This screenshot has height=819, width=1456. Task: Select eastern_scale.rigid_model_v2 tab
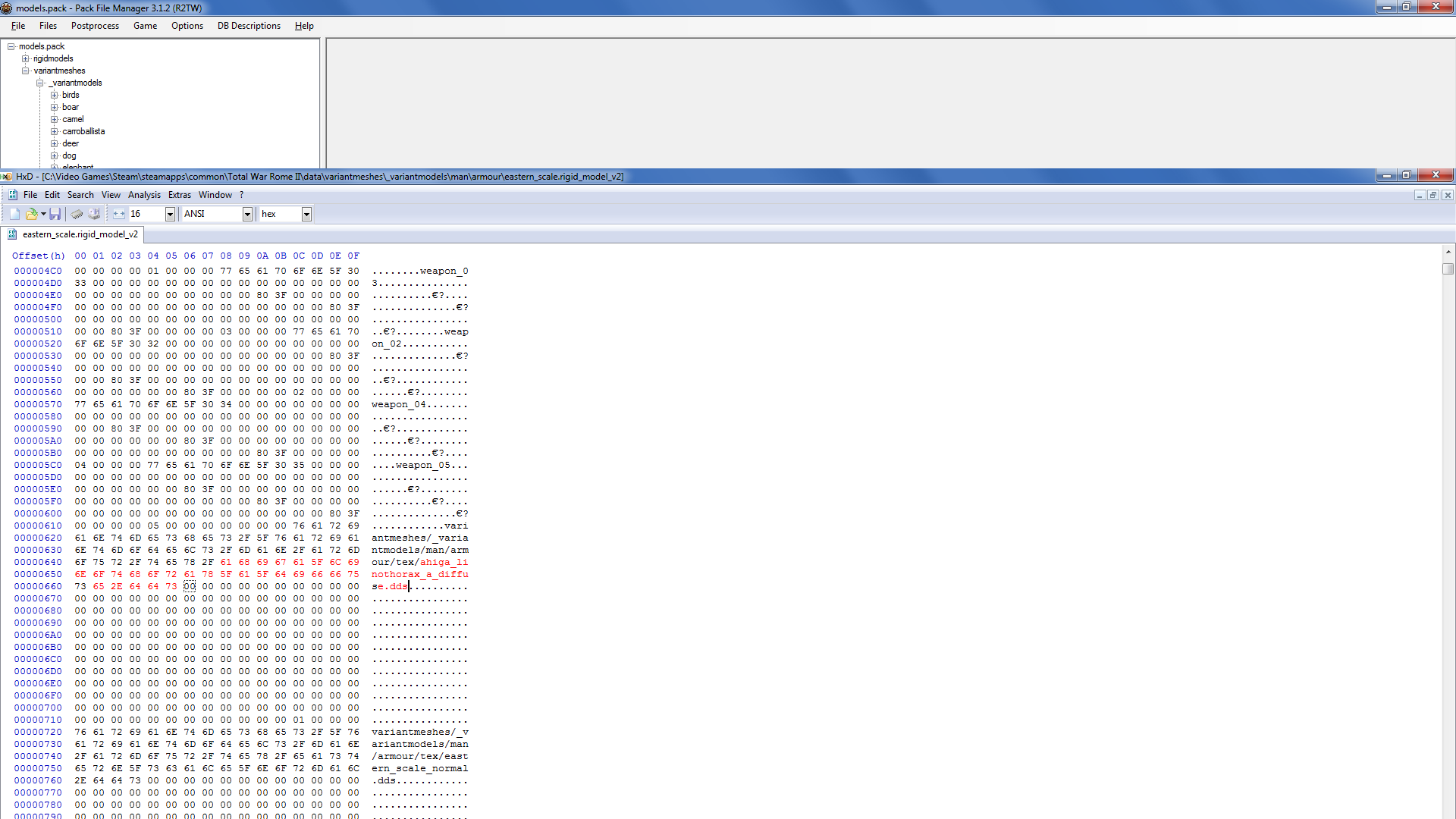pos(73,234)
